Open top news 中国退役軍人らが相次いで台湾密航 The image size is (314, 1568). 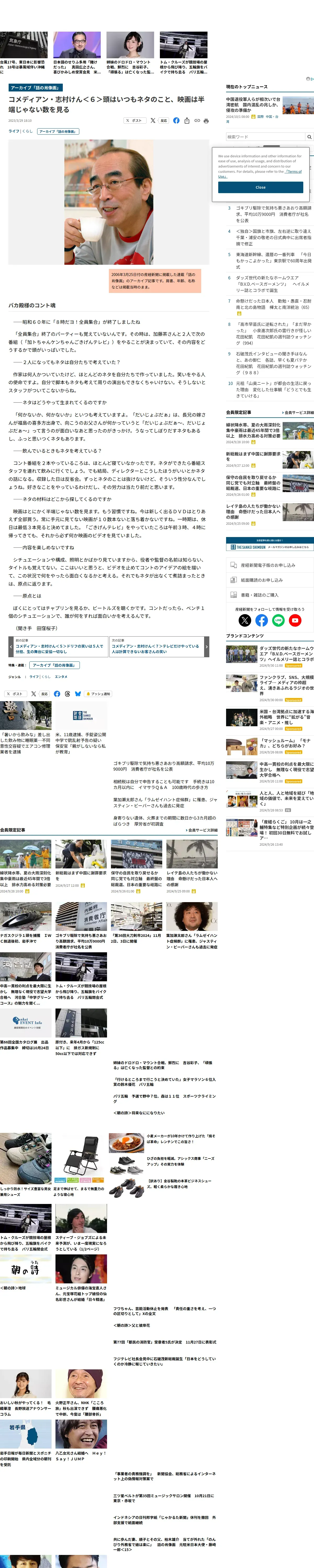(254, 105)
